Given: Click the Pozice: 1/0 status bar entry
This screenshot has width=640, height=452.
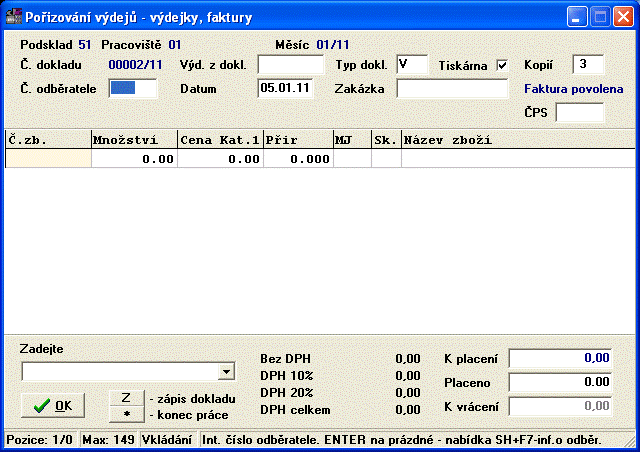Looking at the screenshot, I should pyautogui.click(x=40, y=440).
